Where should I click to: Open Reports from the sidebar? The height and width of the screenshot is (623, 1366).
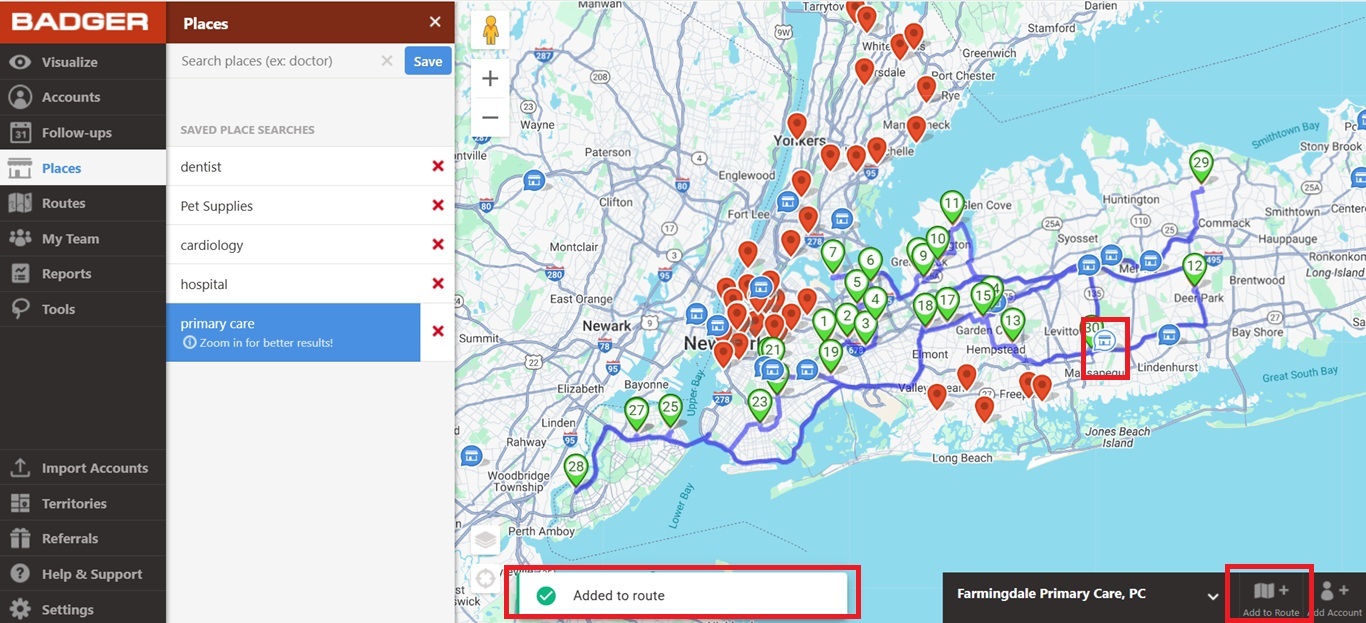click(x=83, y=274)
